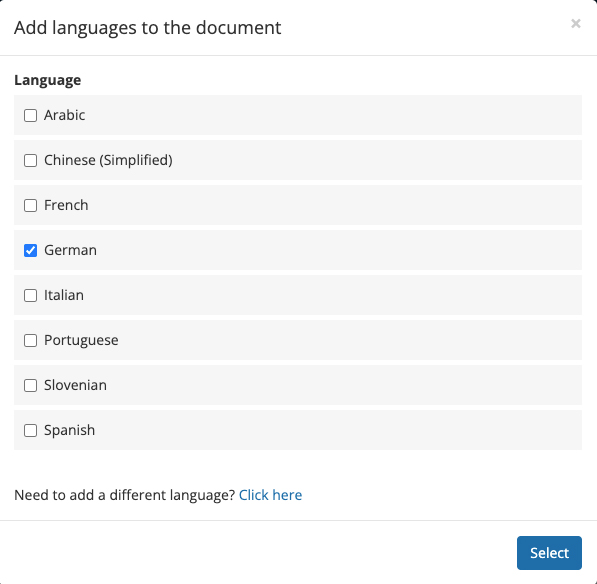Select the Italian checkbox
597x584 pixels.
click(x=30, y=295)
